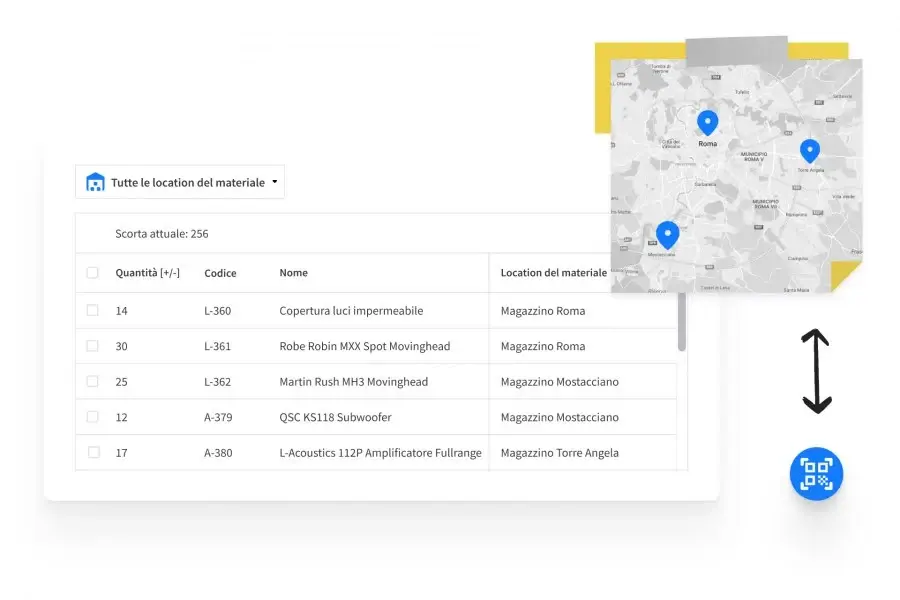Check the box for A-379 row
This screenshot has width=900, height=600.
coord(92,417)
